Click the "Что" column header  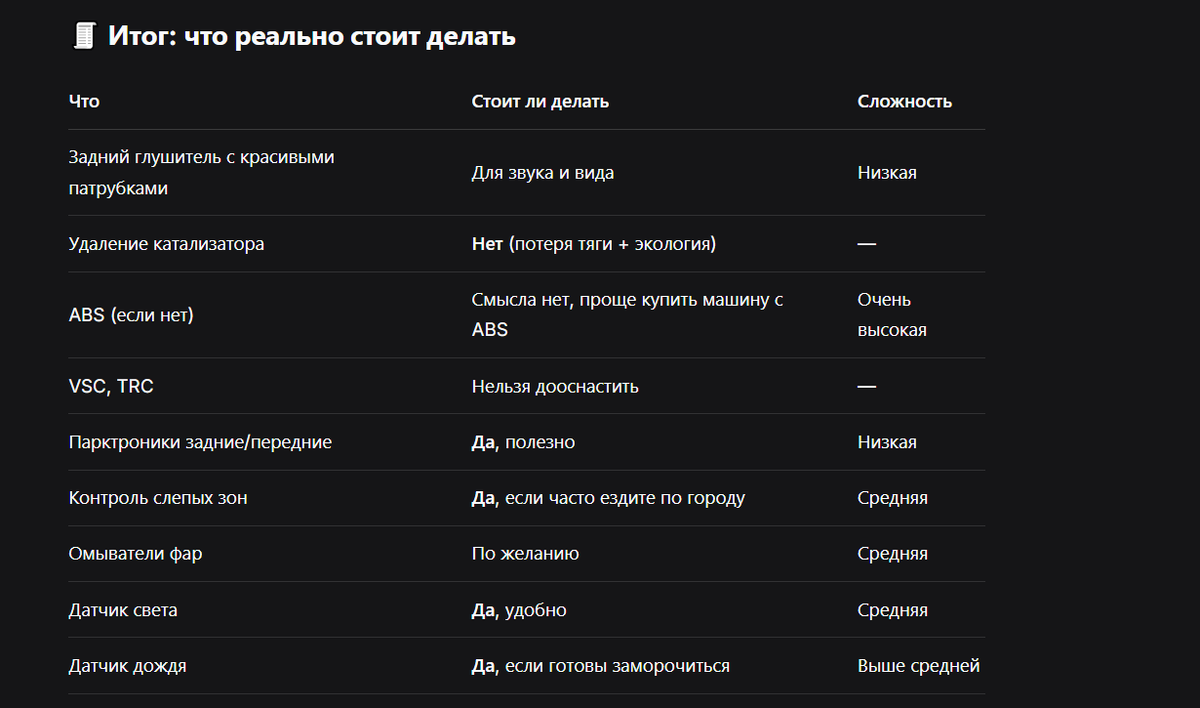pos(84,101)
